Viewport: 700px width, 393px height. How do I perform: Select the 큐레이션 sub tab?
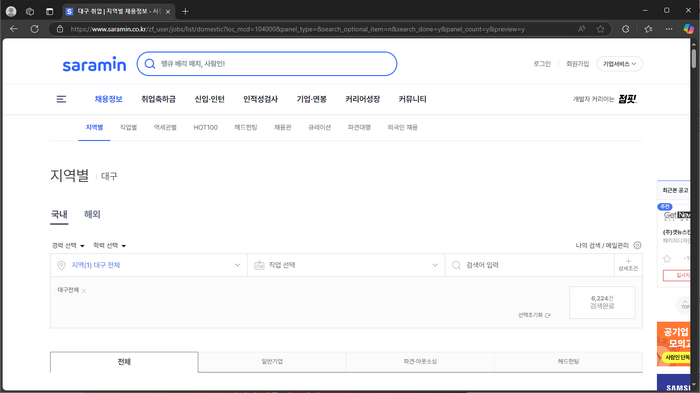coord(320,127)
